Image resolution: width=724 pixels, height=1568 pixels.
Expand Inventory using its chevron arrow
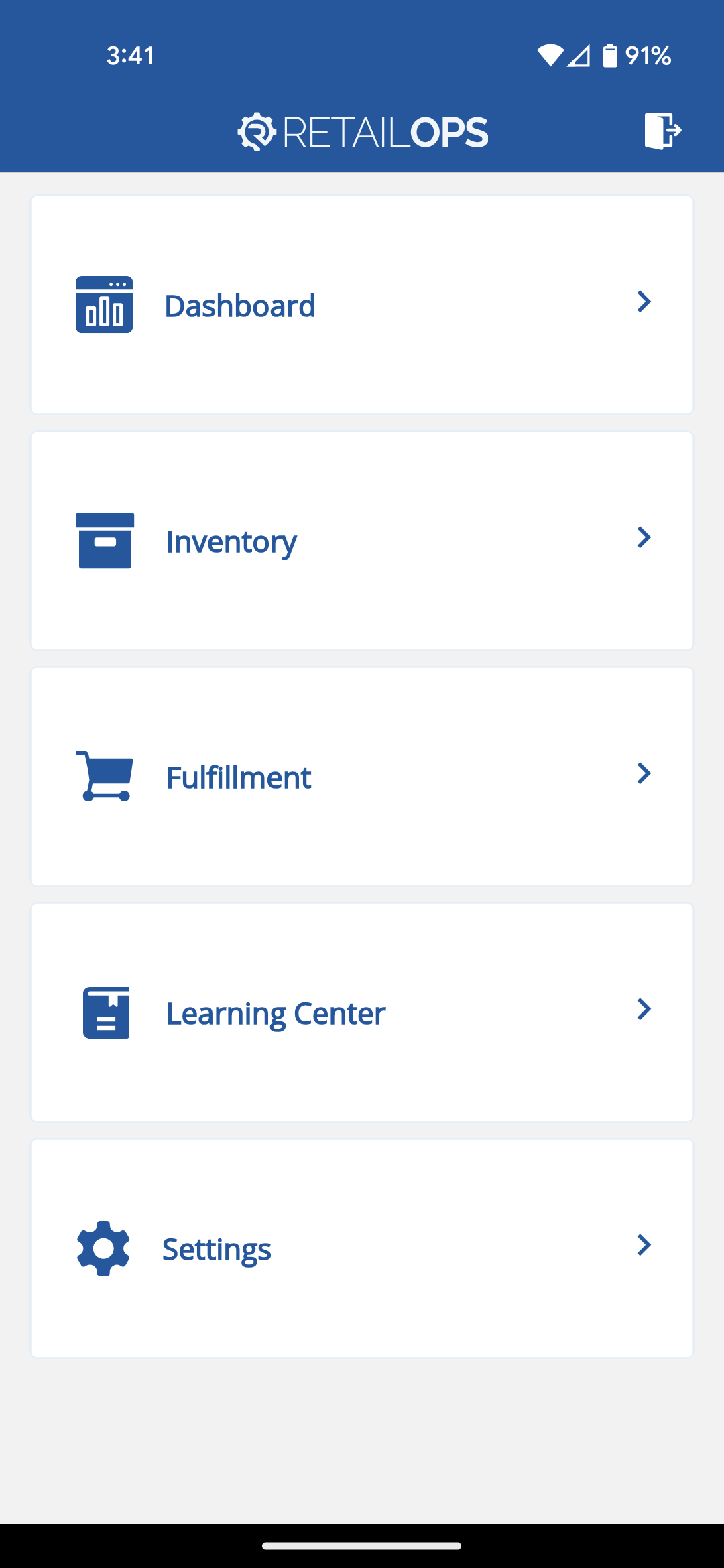[644, 537]
